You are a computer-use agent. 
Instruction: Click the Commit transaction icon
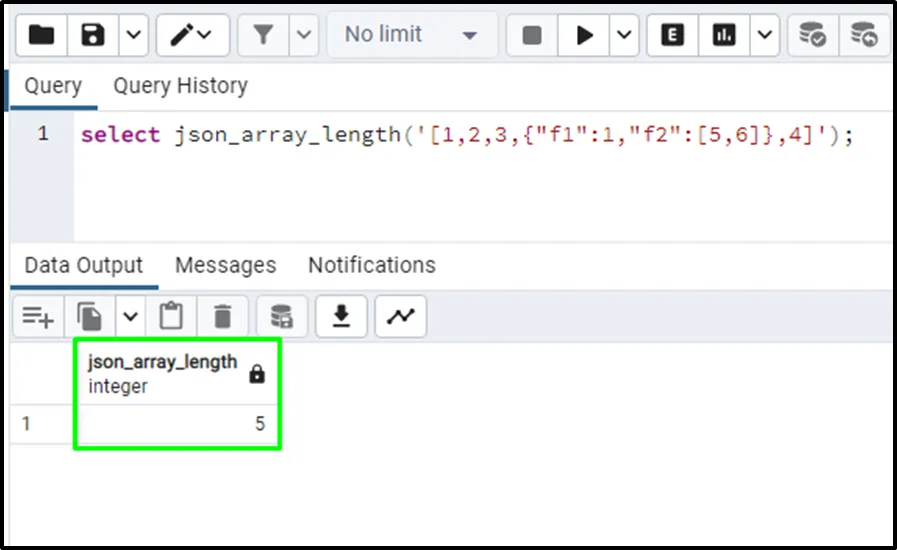[x=813, y=35]
